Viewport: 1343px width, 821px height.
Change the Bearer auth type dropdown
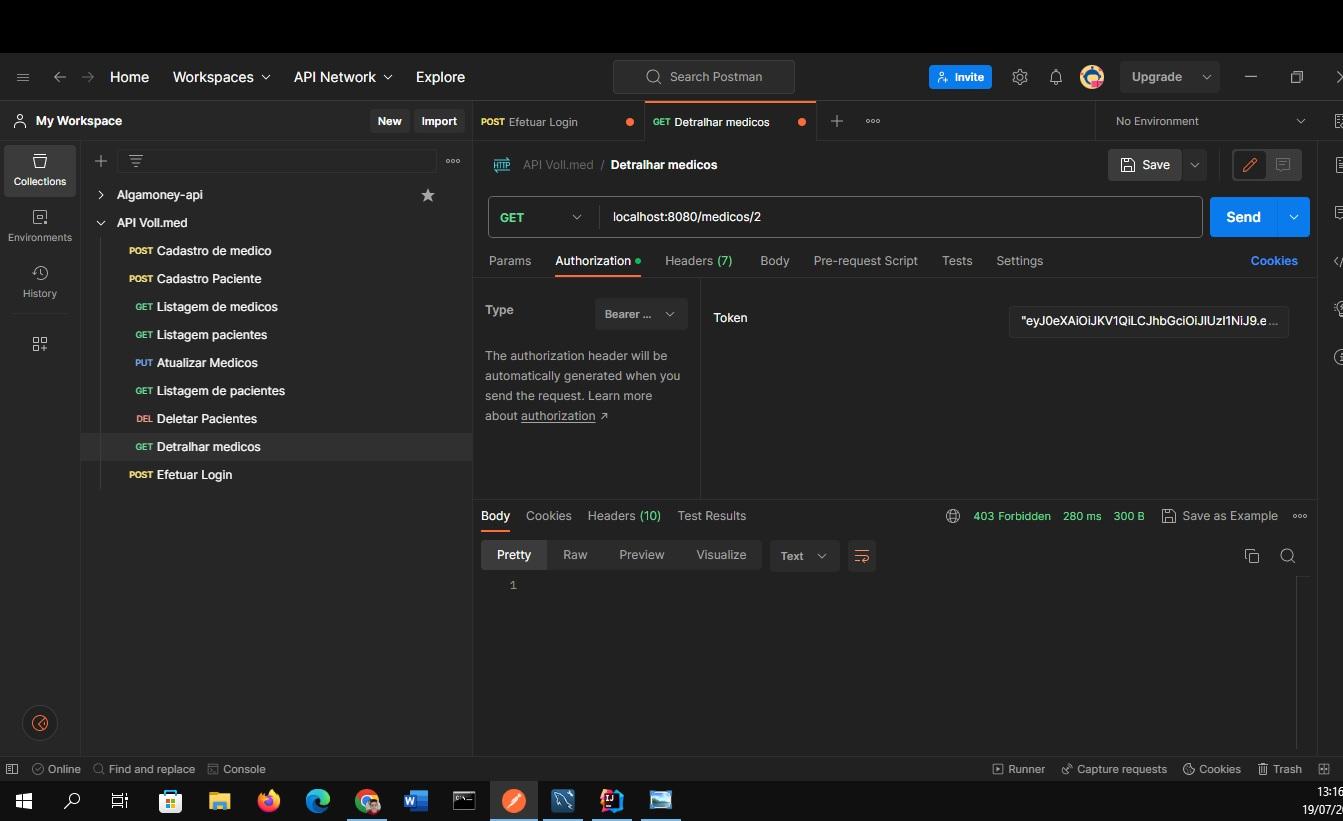pos(641,314)
